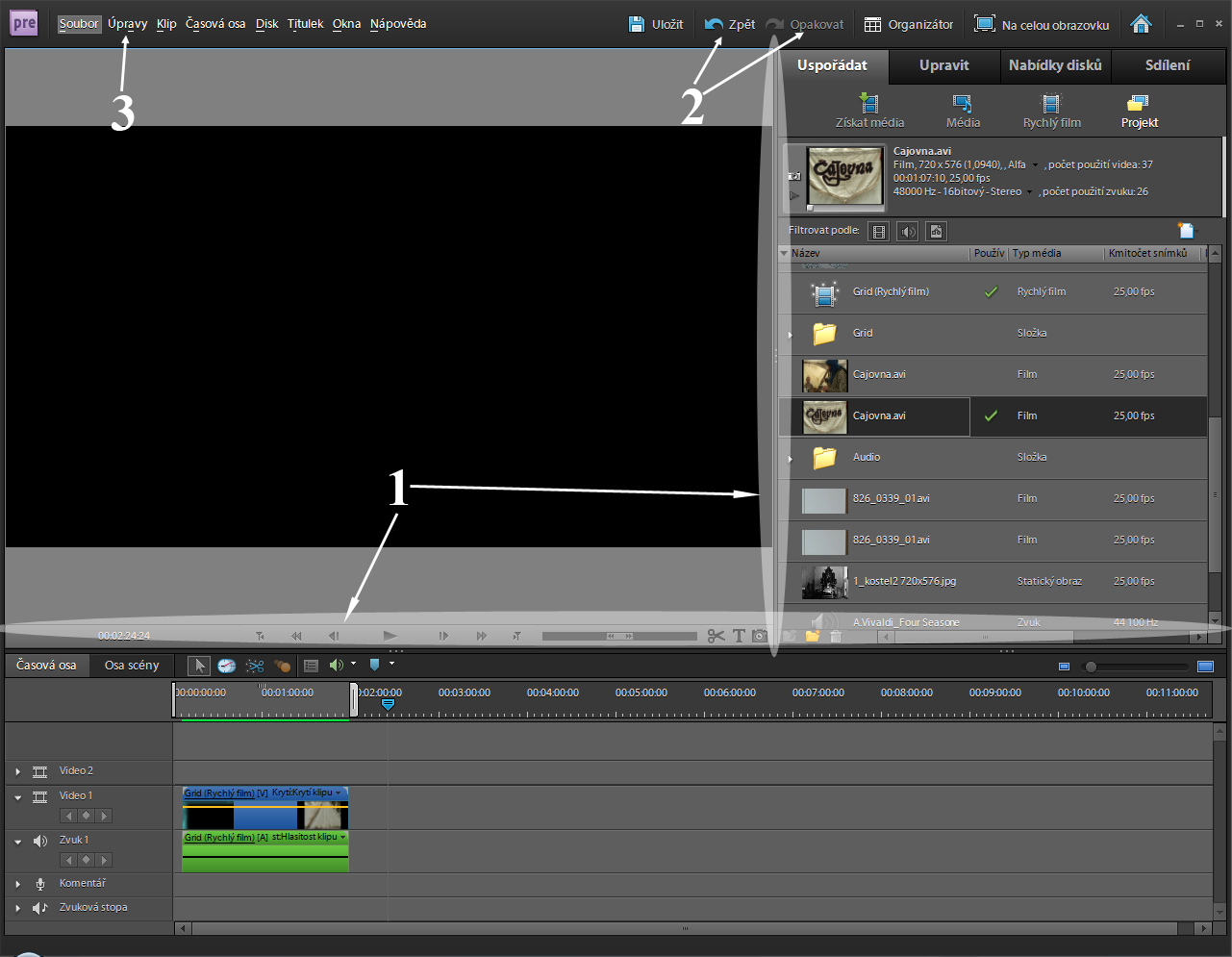The width and height of the screenshot is (1232, 957).
Task: Open the Rychlý film (InstantMovie) icon
Action: pos(1051,103)
